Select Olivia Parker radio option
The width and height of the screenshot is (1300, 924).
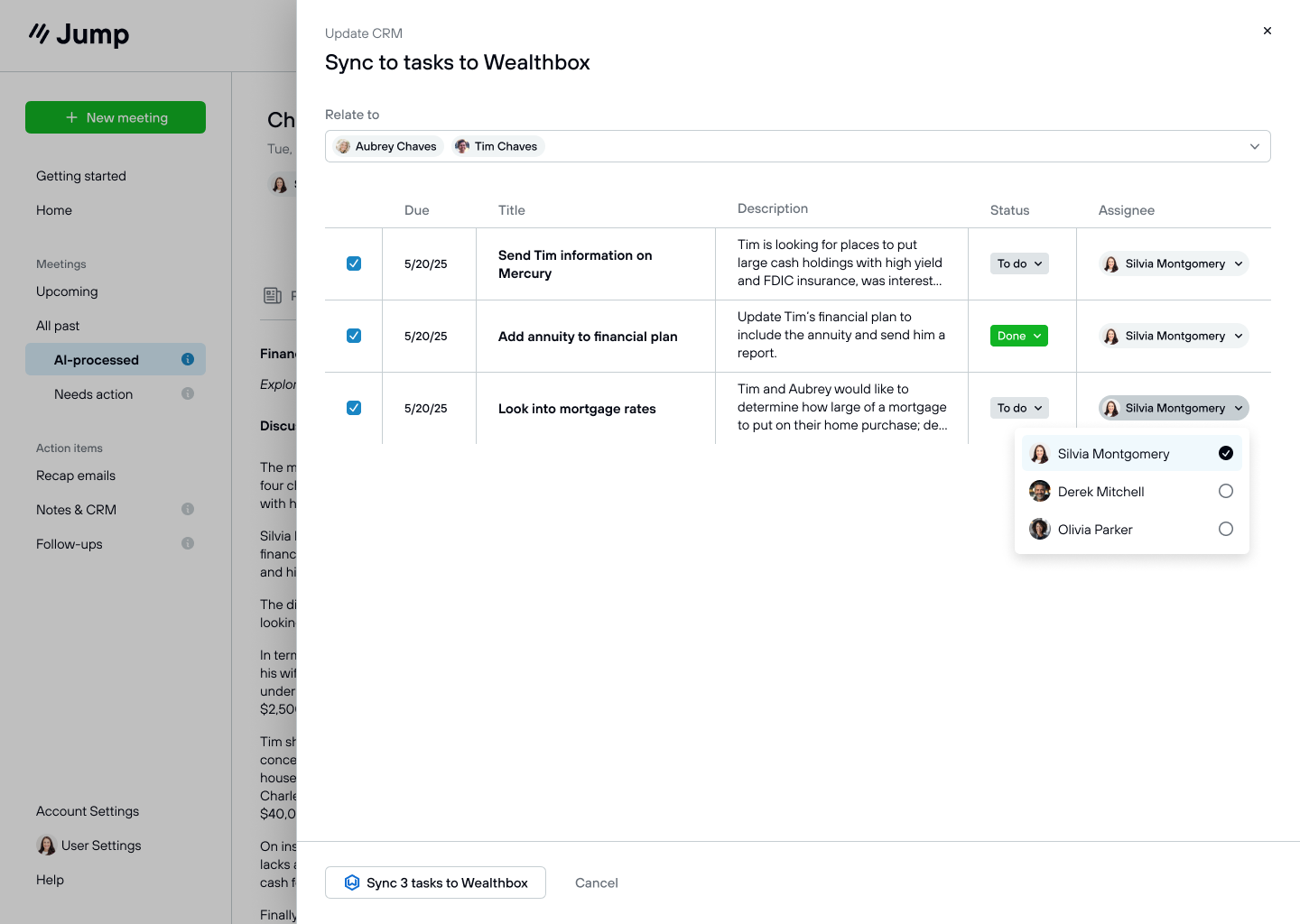click(1226, 529)
